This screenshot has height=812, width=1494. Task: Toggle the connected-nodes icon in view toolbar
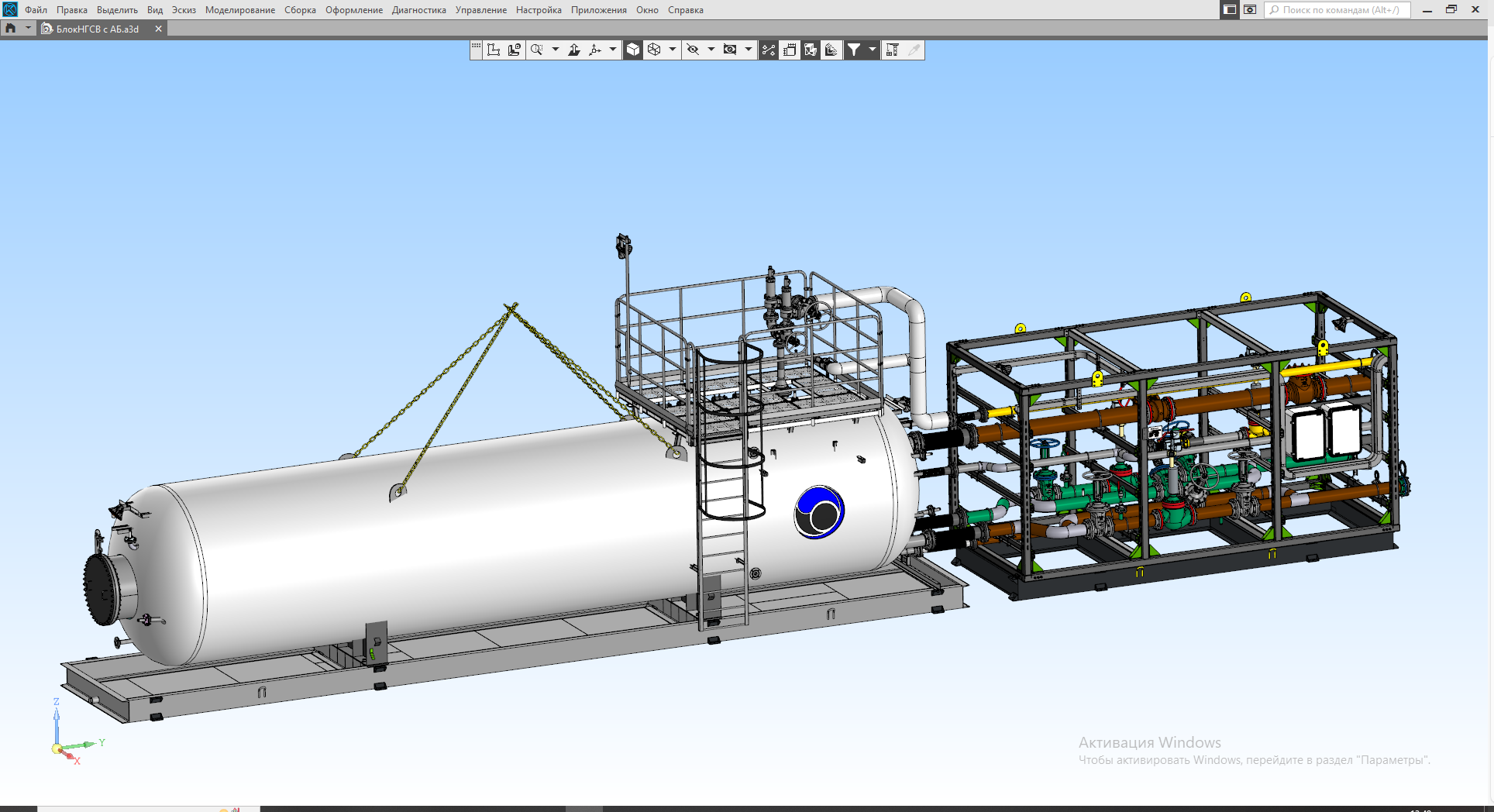(768, 50)
